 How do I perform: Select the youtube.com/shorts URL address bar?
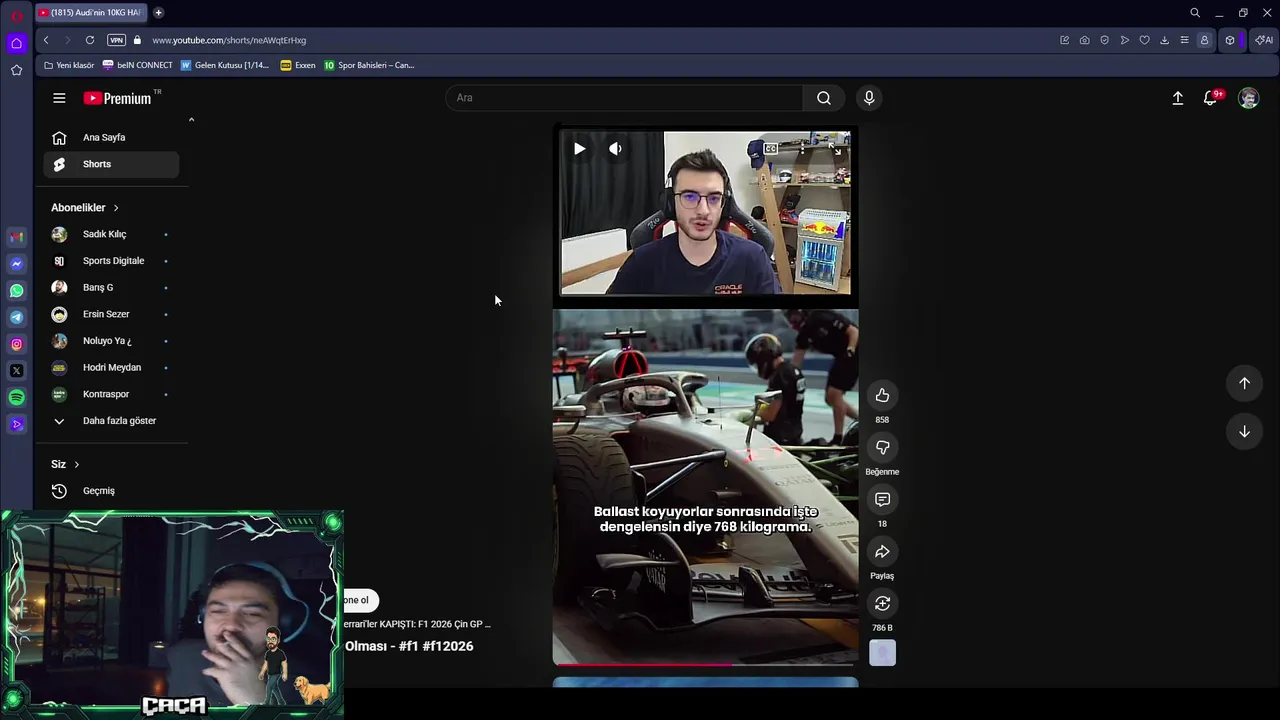pyautogui.click(x=229, y=40)
